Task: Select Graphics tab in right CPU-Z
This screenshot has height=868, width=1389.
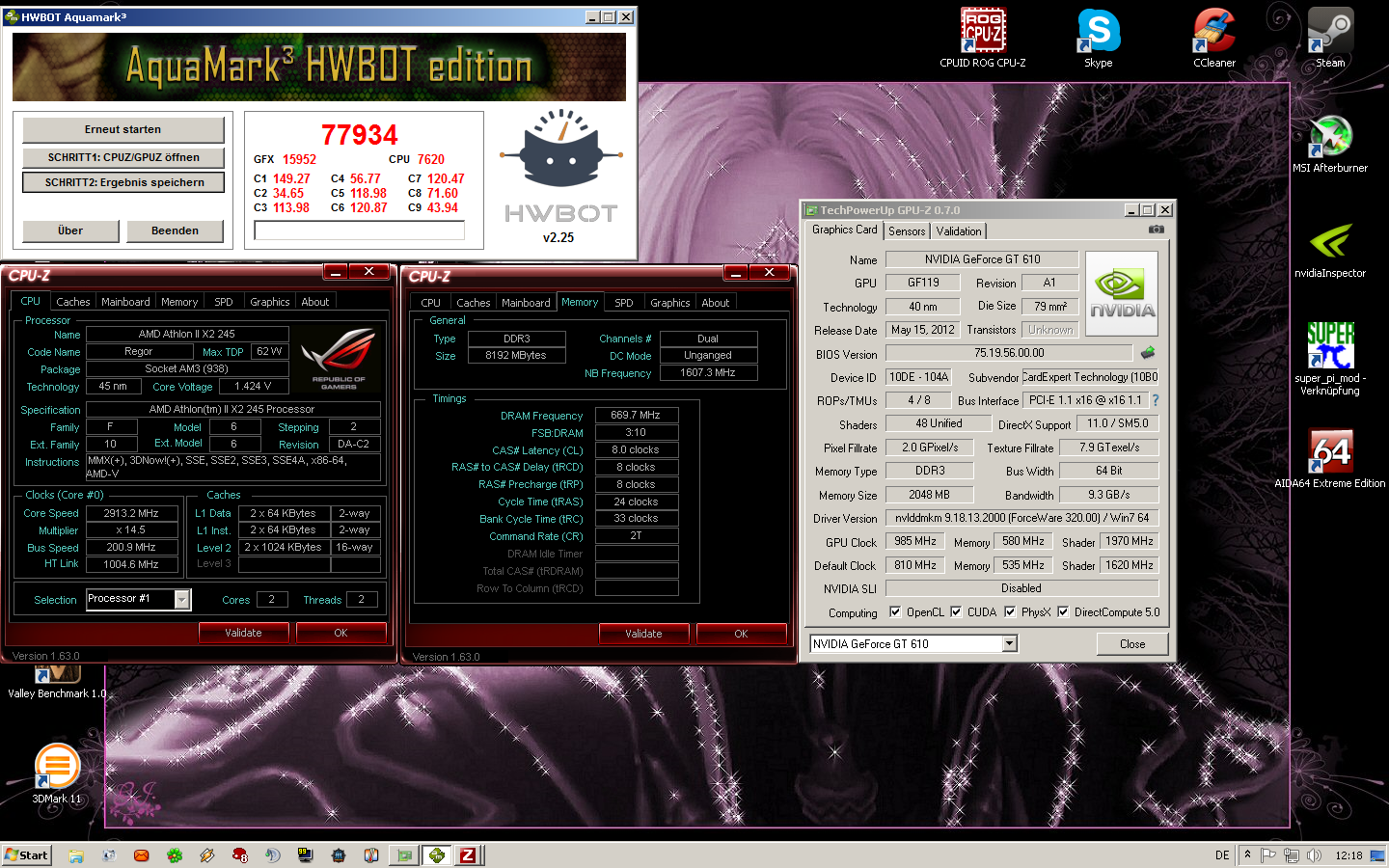Action: [669, 303]
